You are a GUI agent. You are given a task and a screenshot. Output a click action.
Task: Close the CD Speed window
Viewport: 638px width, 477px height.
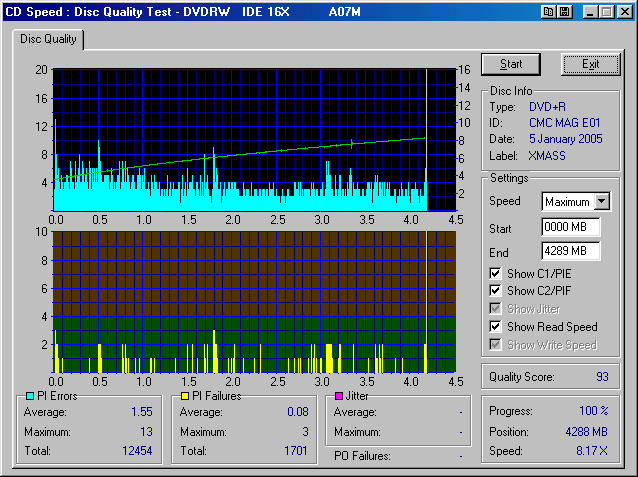[625, 12]
